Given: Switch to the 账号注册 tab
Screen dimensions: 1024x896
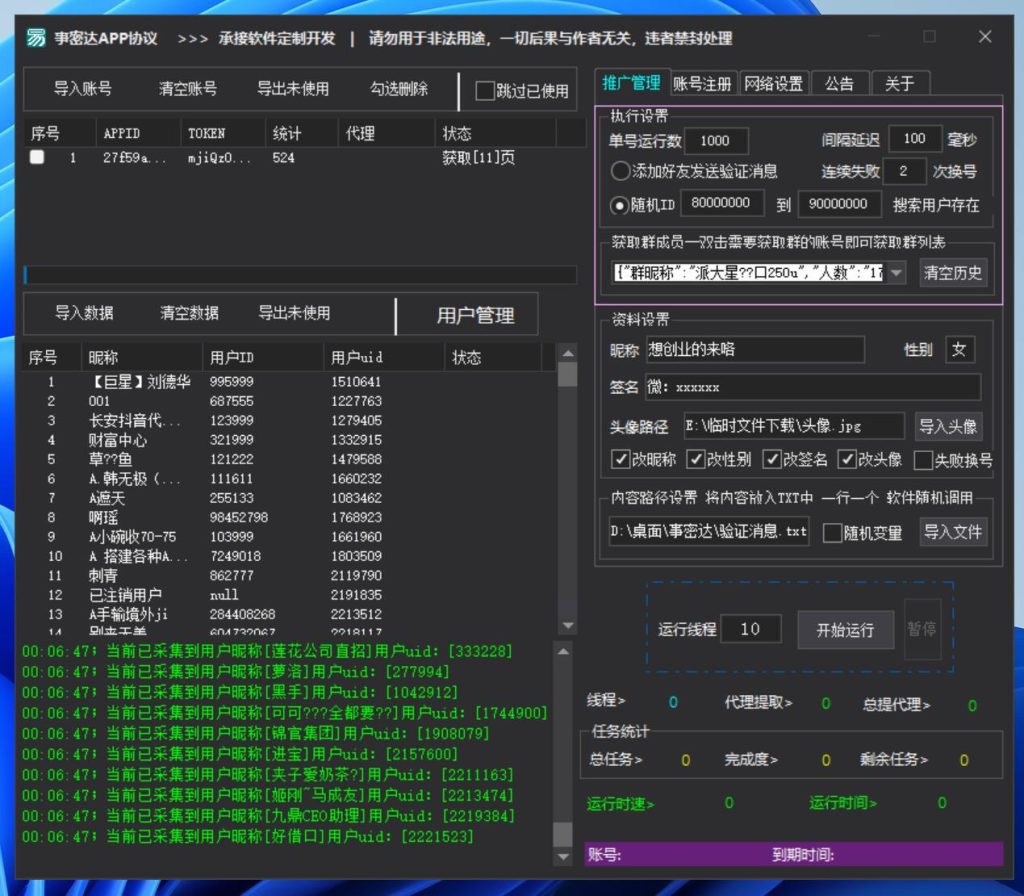Looking at the screenshot, I should [702, 84].
